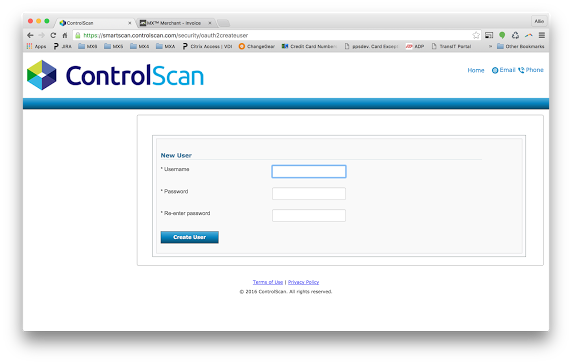This screenshot has height=364, width=572.
Task: Click the ControlScan cube logo
Action: coord(42,75)
